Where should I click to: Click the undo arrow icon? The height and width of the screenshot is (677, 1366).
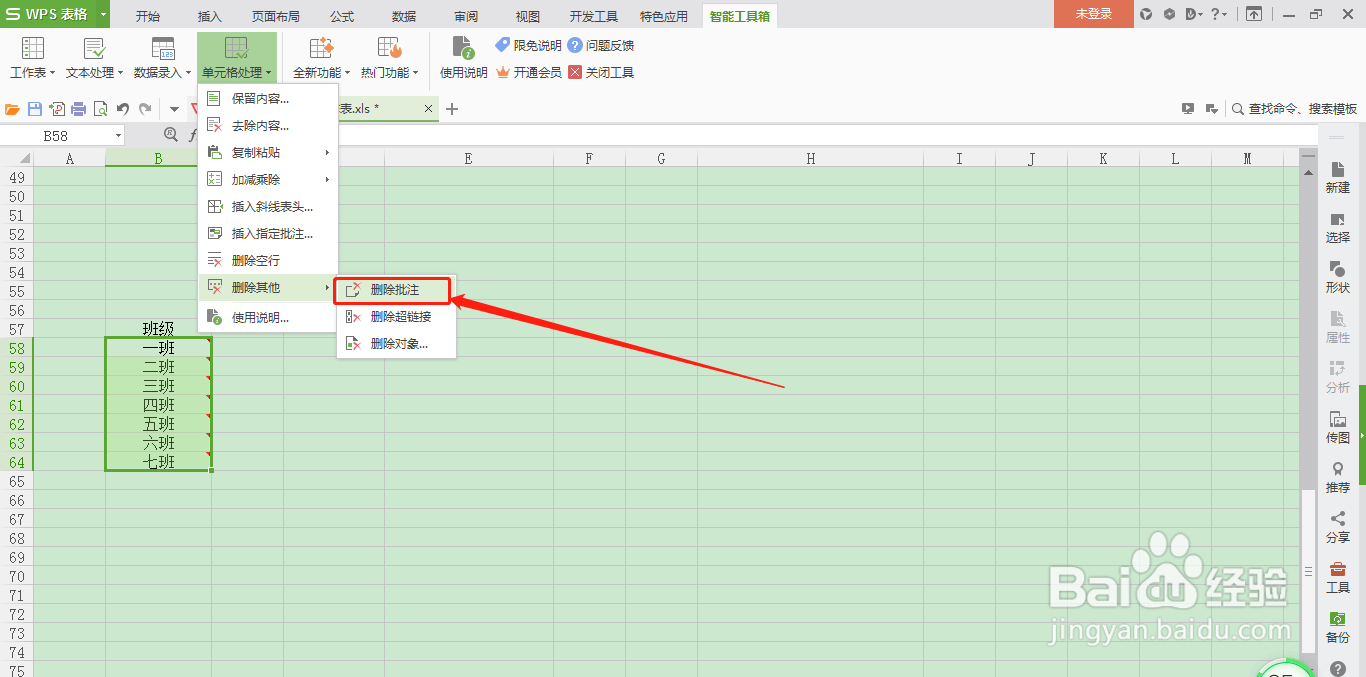pyautogui.click(x=123, y=109)
